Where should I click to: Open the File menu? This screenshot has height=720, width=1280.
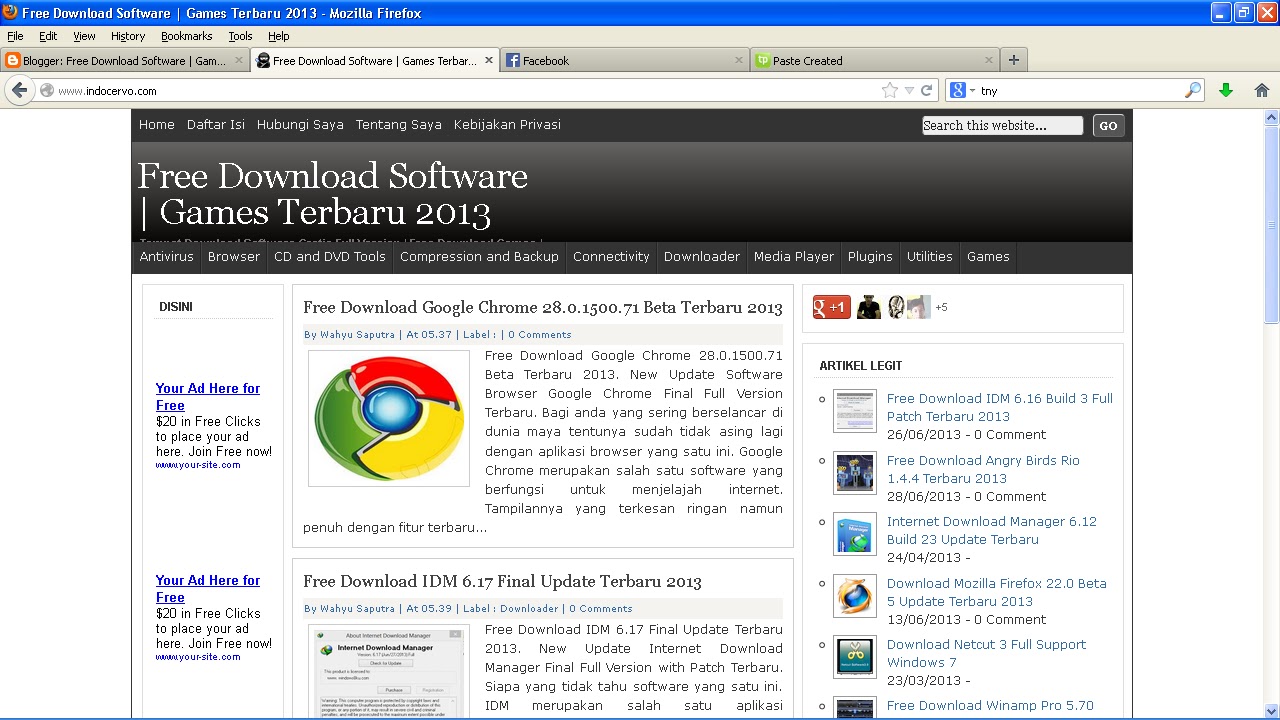tap(15, 36)
